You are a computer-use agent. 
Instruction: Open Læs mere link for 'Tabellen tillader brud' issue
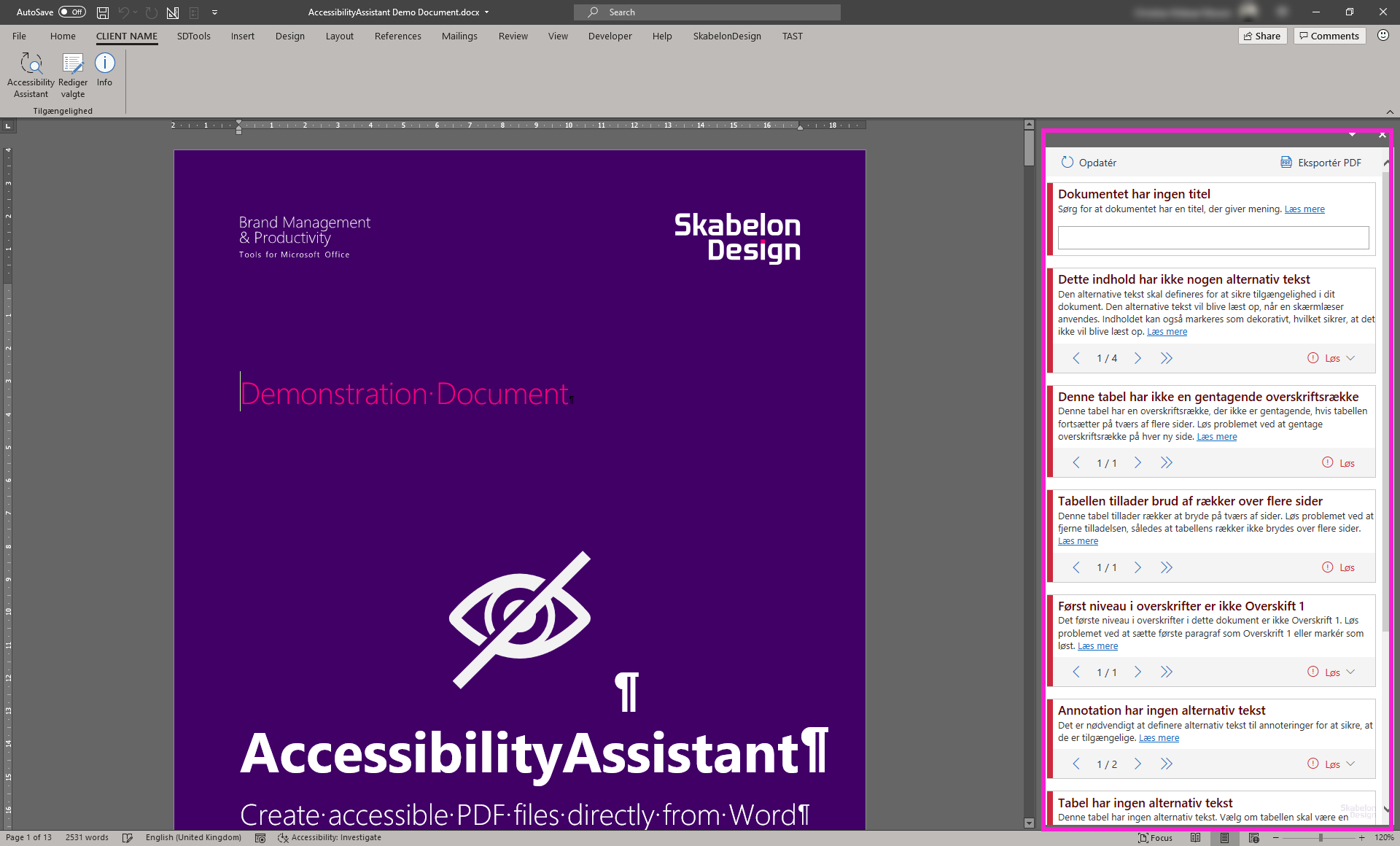click(1078, 541)
